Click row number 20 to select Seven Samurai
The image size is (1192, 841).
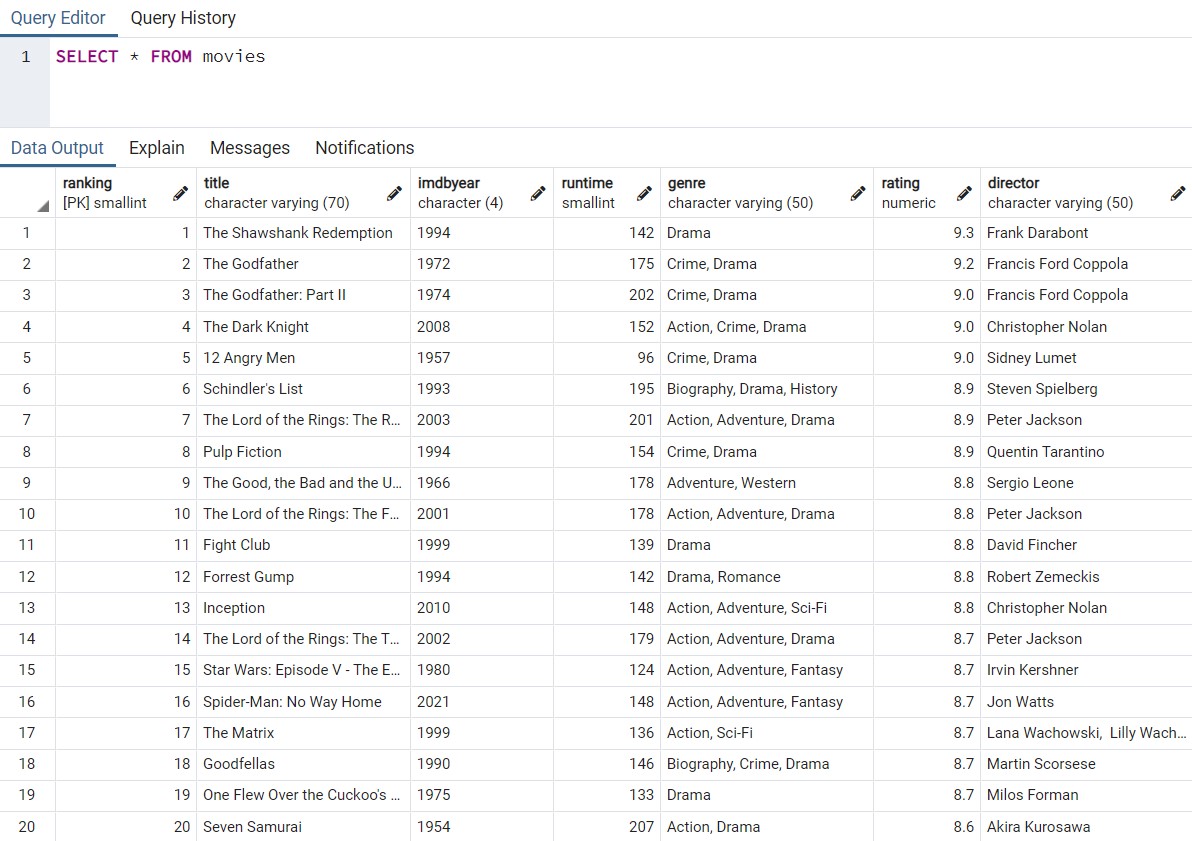click(25, 827)
